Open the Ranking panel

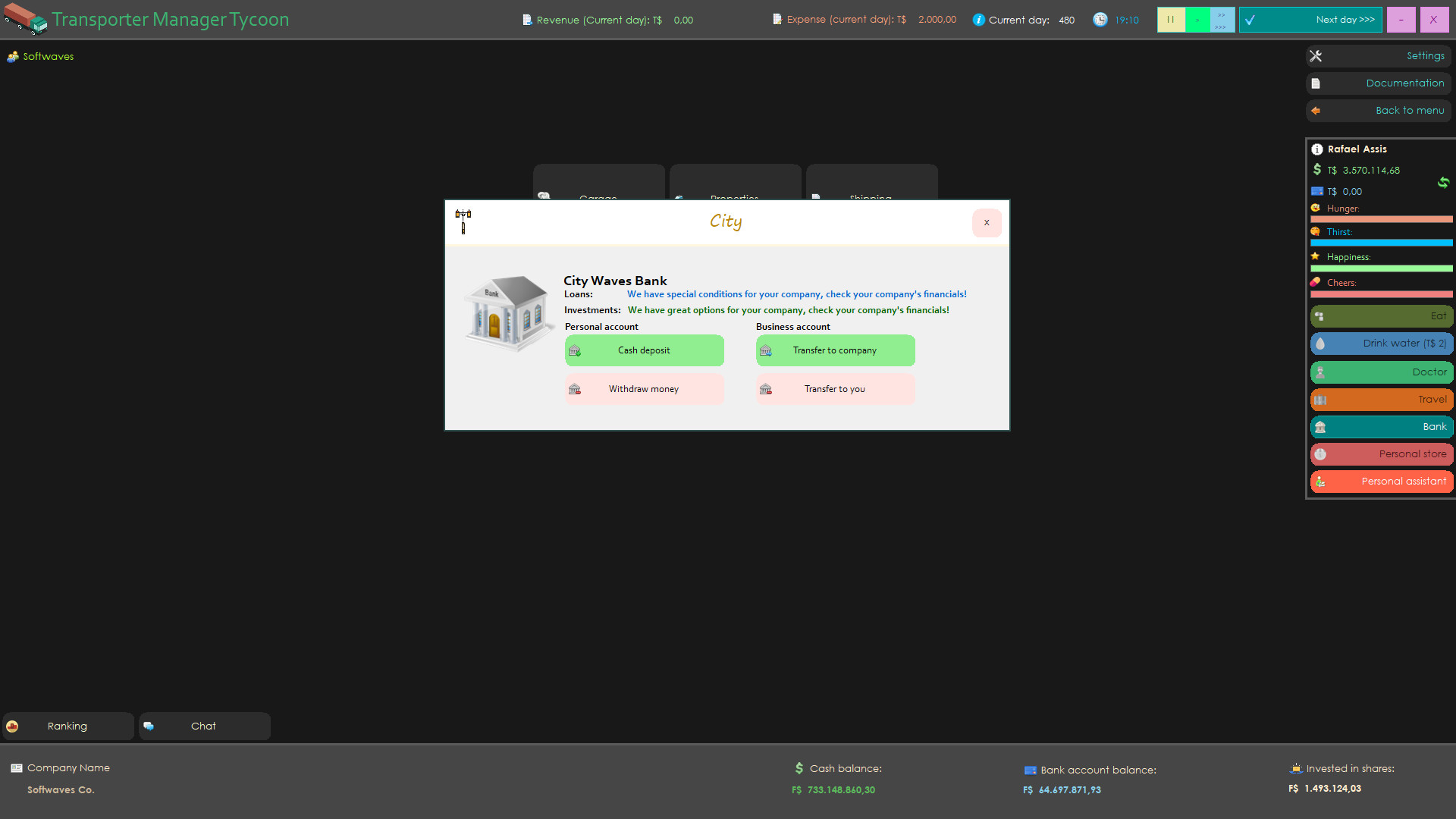click(67, 726)
